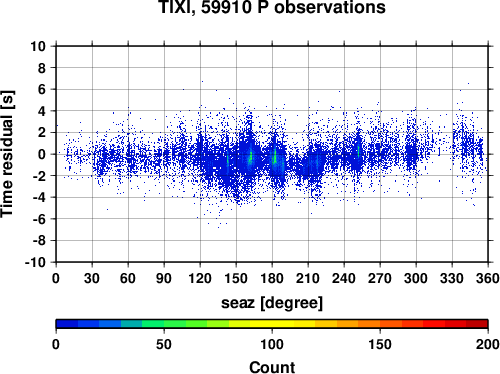Click the x-axis tick label 270

click(x=380, y=278)
